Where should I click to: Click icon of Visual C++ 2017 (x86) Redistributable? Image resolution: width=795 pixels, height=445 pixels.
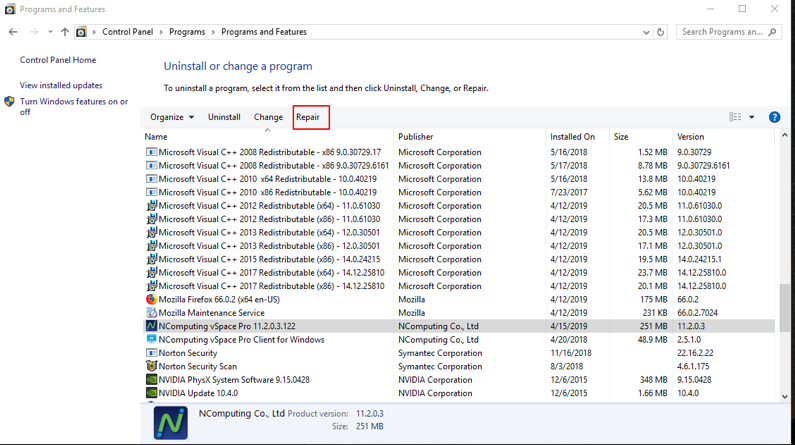[151, 286]
